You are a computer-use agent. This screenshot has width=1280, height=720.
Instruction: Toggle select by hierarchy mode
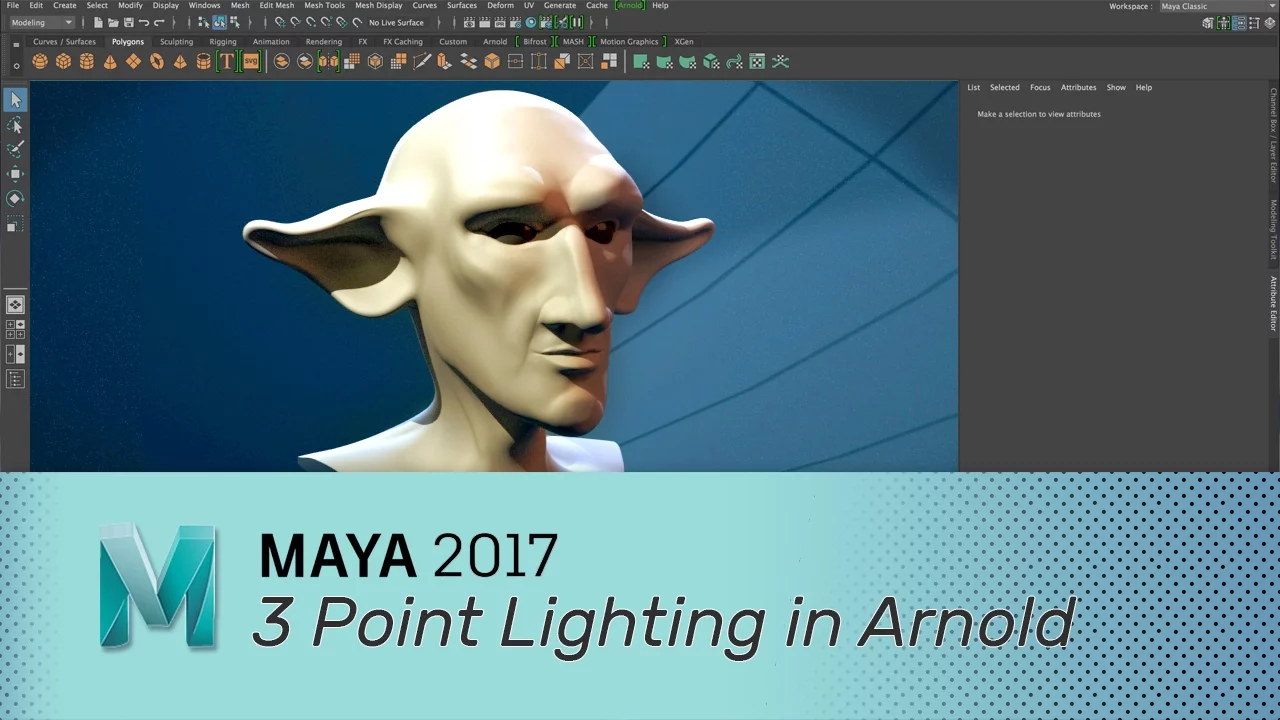point(203,22)
